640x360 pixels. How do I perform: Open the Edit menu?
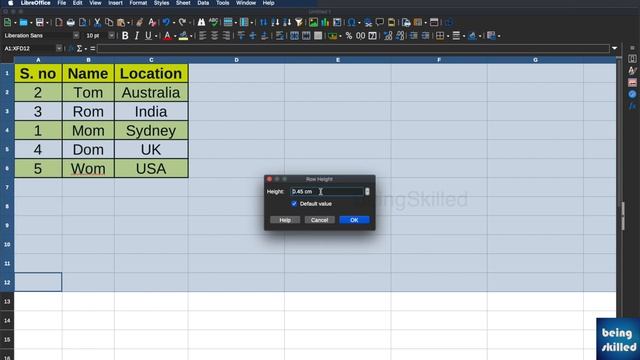pos(78,3)
